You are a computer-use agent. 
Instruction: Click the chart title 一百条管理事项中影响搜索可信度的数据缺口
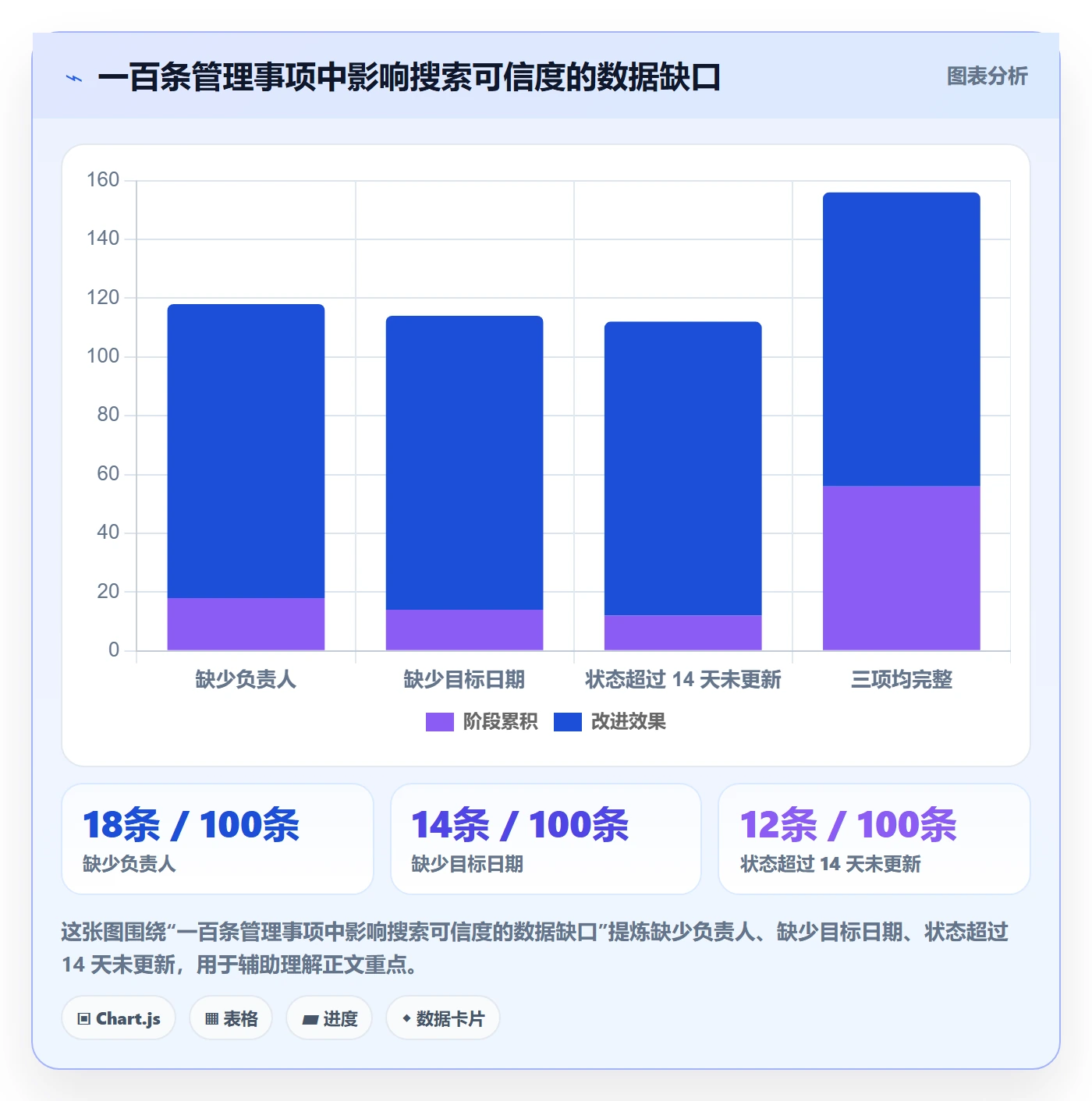[409, 77]
